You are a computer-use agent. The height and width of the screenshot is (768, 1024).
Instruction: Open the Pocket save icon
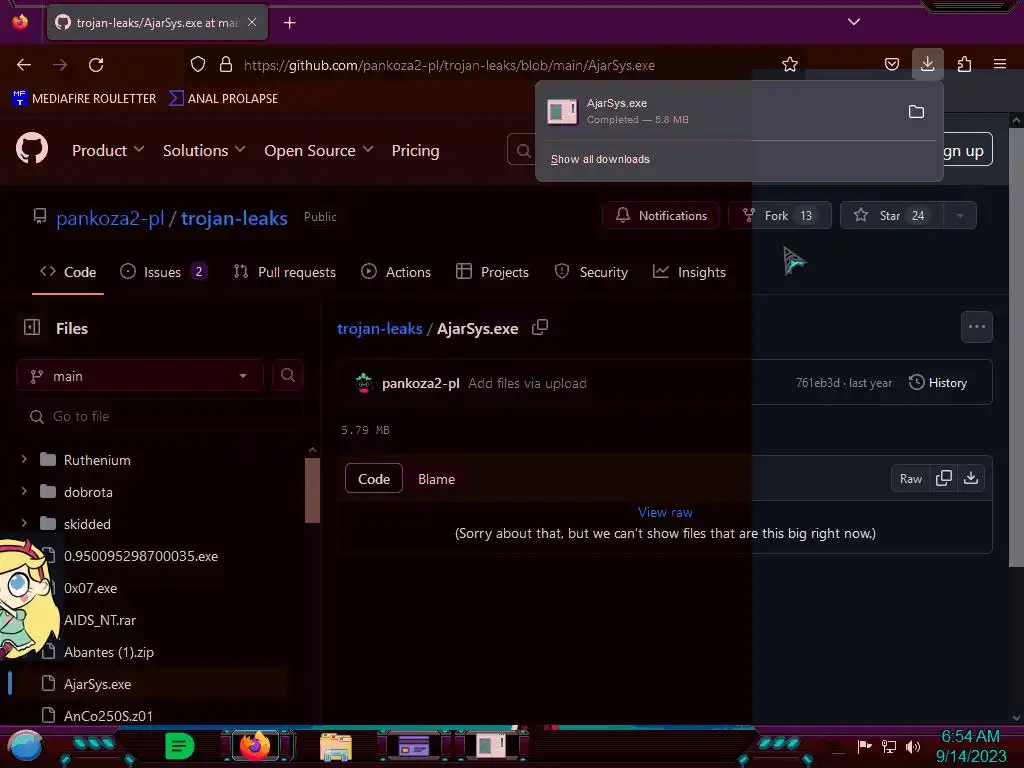click(x=891, y=64)
